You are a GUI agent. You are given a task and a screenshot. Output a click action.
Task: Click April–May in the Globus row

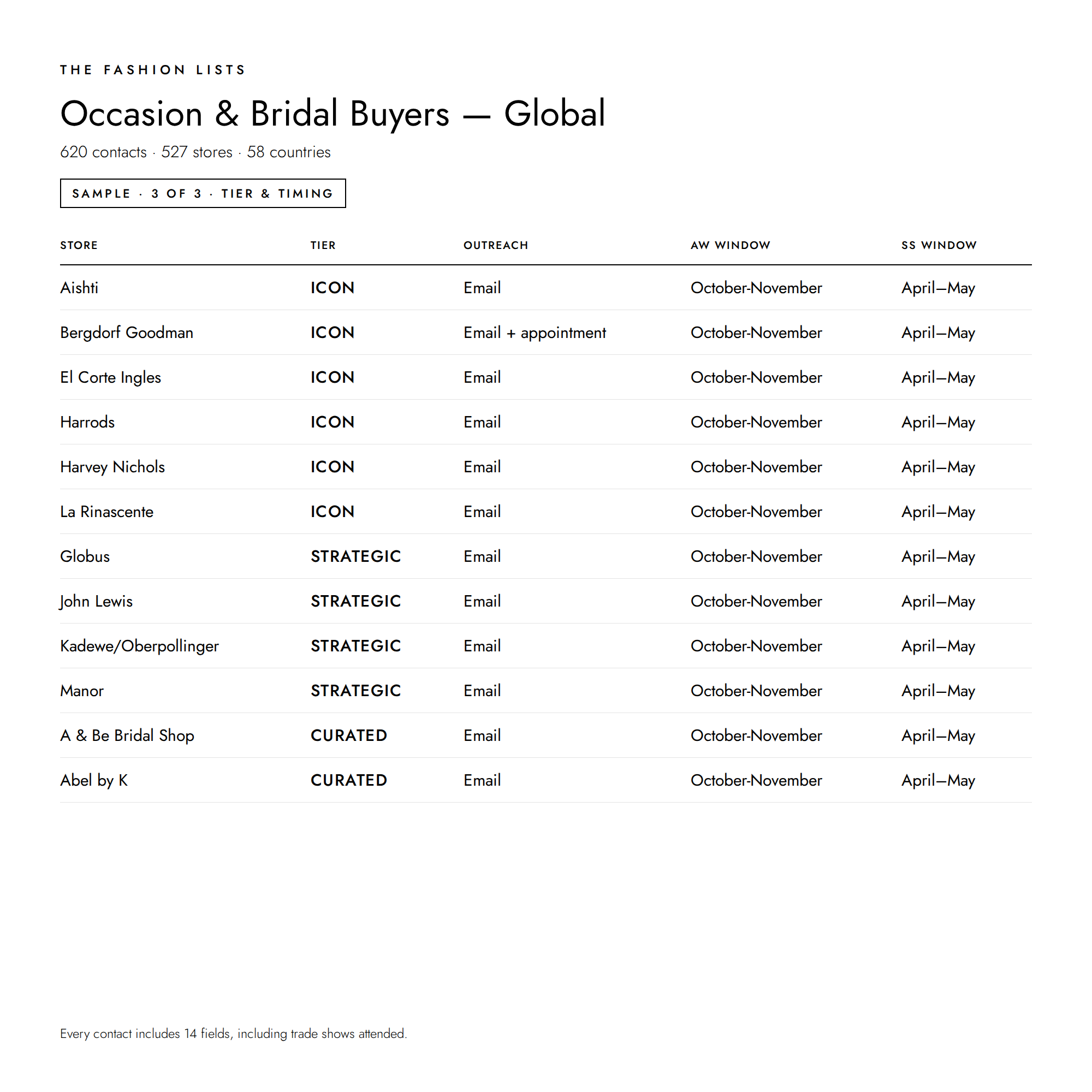pos(938,556)
